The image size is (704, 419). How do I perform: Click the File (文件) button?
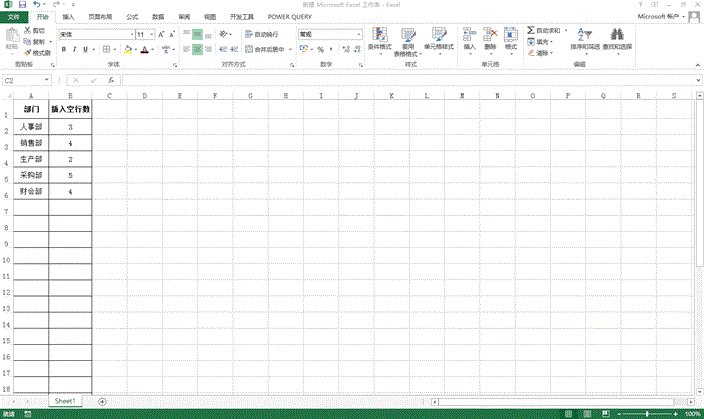13,17
